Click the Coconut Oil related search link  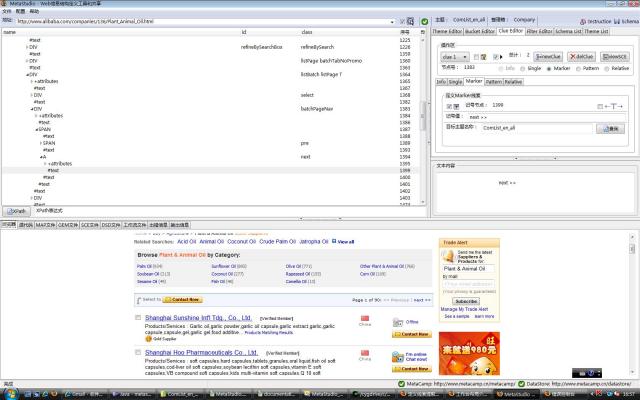pyautogui.click(x=241, y=242)
